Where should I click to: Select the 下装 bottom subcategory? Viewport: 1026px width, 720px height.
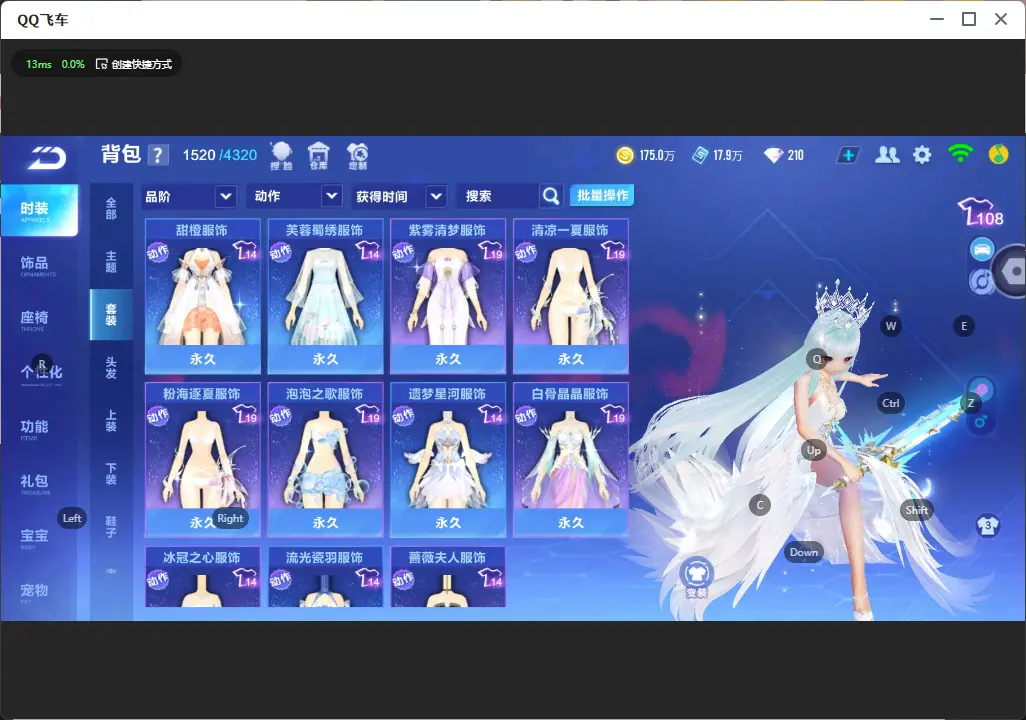pyautogui.click(x=111, y=474)
